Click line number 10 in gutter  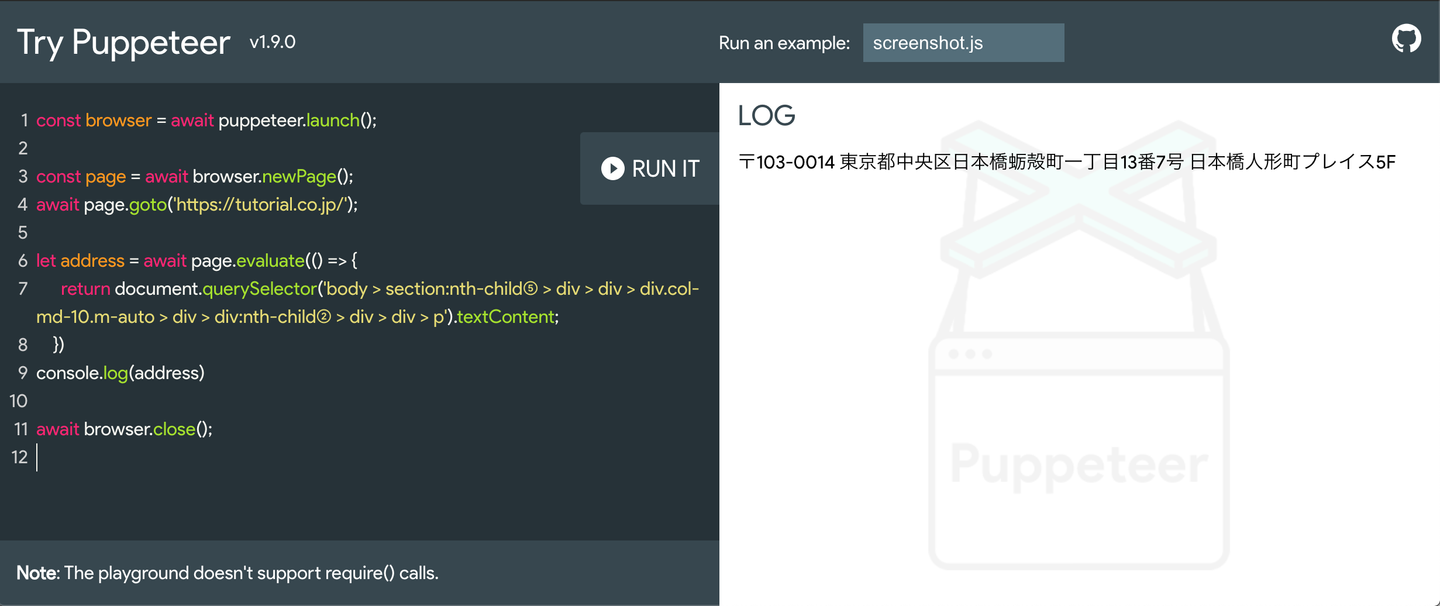click(x=18, y=401)
